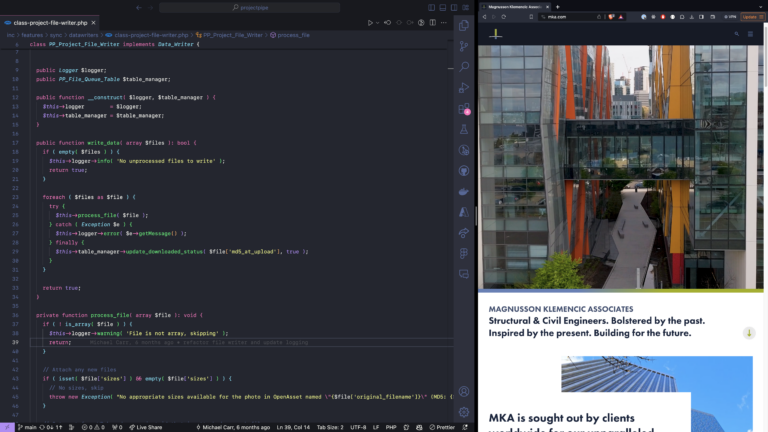Select the Magnusson Klemencic browser tab
Viewport: 768px width, 432px height.
click(514, 7)
